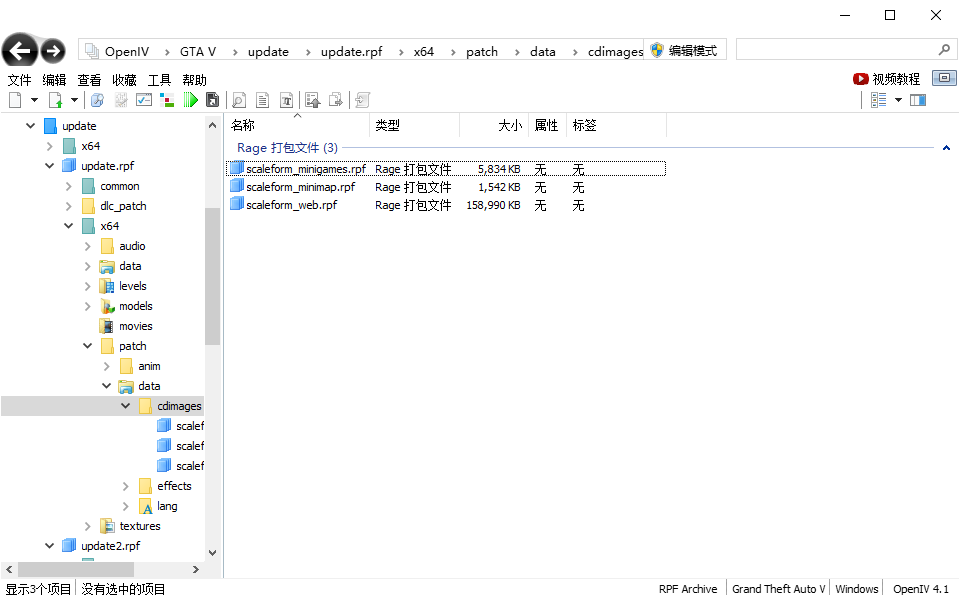Select scaleform_minigames.rpf file row
Screen dimensions: 960x600
point(446,168)
